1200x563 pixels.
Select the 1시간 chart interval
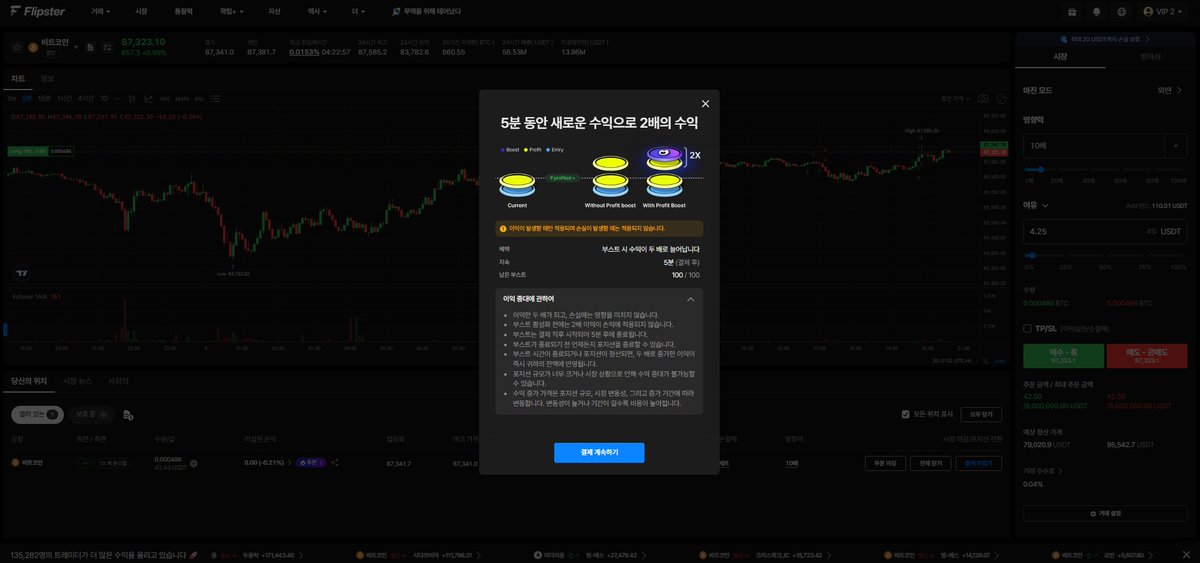[x=64, y=99]
